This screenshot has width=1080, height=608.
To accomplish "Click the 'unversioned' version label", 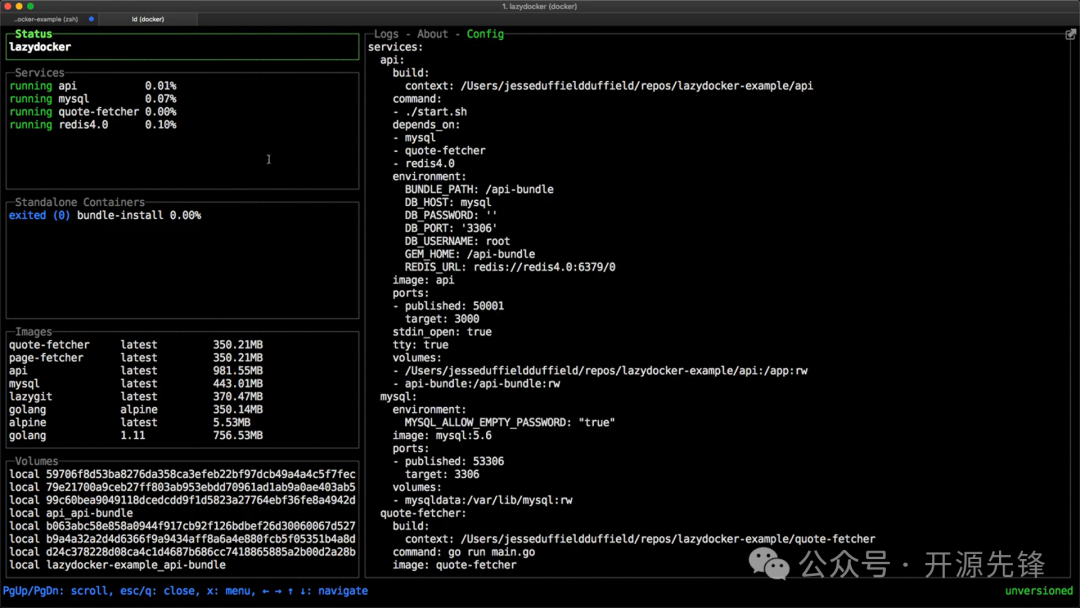I will point(1039,591).
